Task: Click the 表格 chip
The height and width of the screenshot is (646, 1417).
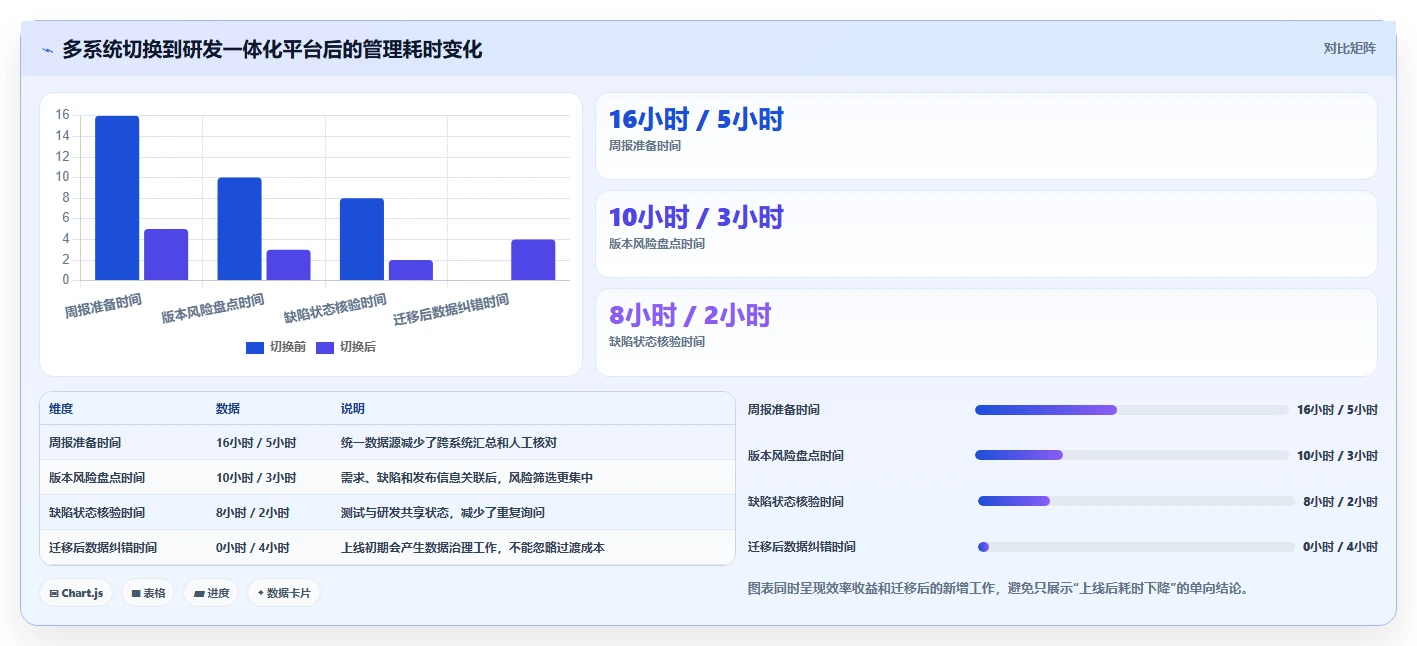Action: pos(148,593)
